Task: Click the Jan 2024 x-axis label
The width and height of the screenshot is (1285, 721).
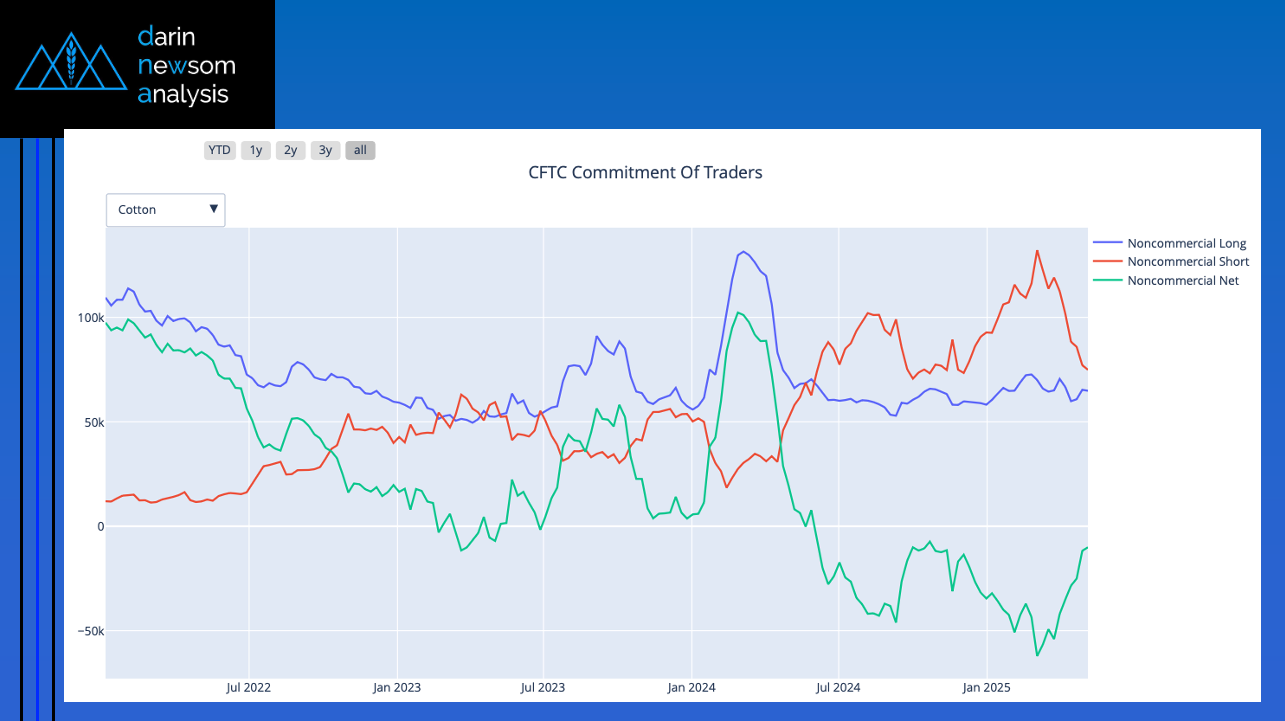Action: click(691, 688)
